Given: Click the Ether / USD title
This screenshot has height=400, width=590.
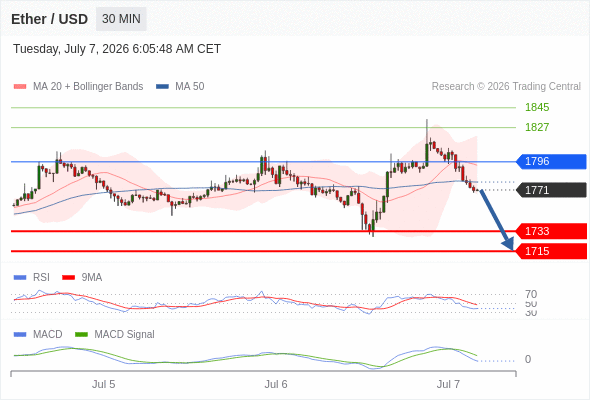Looking at the screenshot, I should tap(49, 19).
